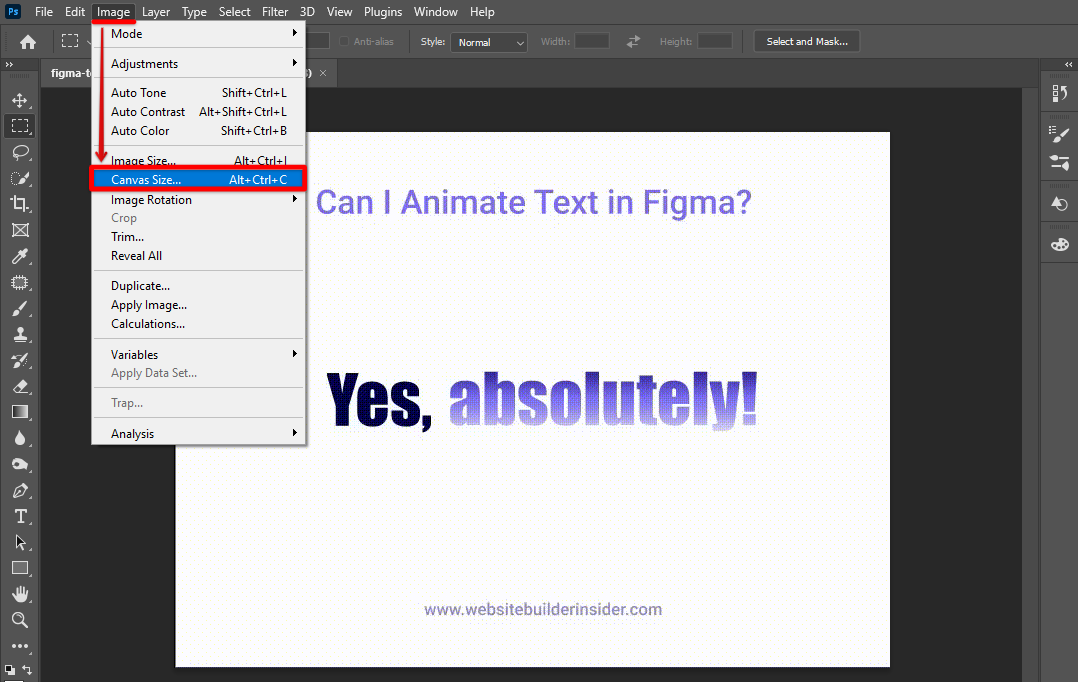Expand the Adjustments submenu
This screenshot has height=682, width=1078.
click(199, 64)
